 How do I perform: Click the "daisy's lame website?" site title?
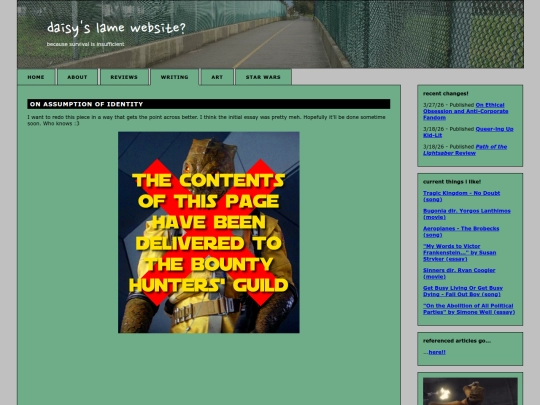(x=116, y=28)
